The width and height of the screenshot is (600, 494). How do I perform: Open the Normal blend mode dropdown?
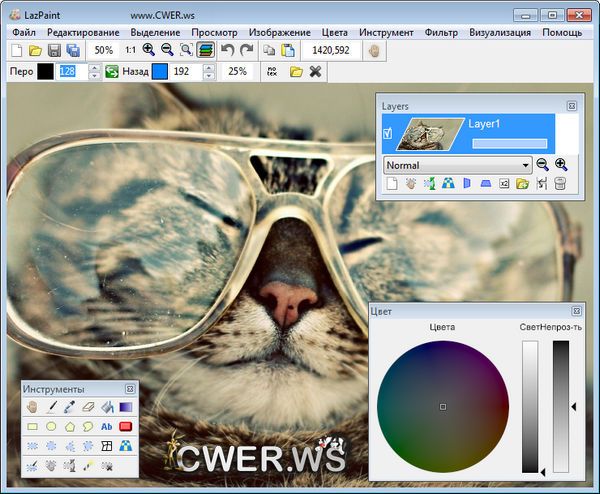pos(457,165)
